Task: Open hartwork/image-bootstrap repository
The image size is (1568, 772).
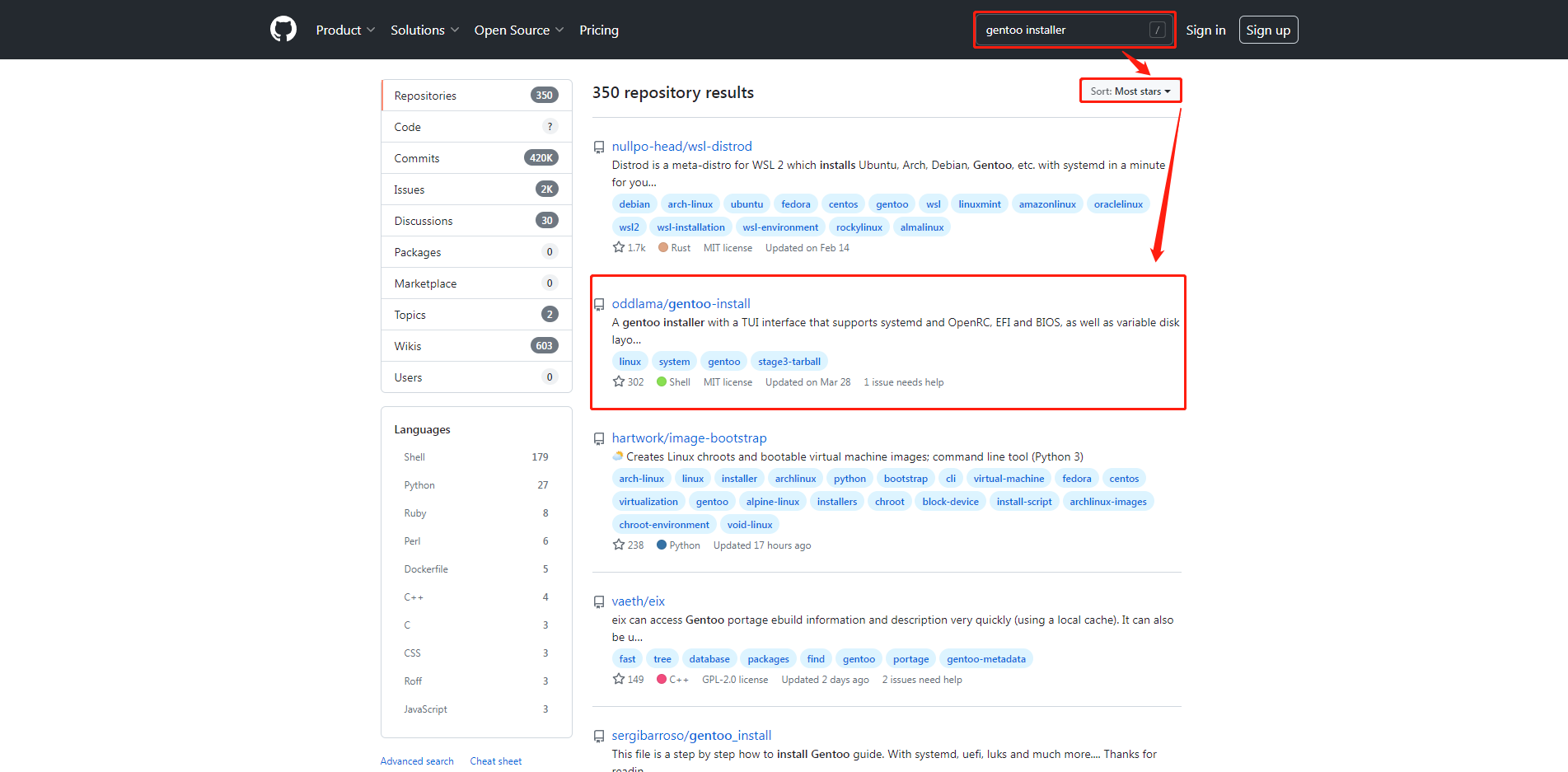Action: (689, 437)
